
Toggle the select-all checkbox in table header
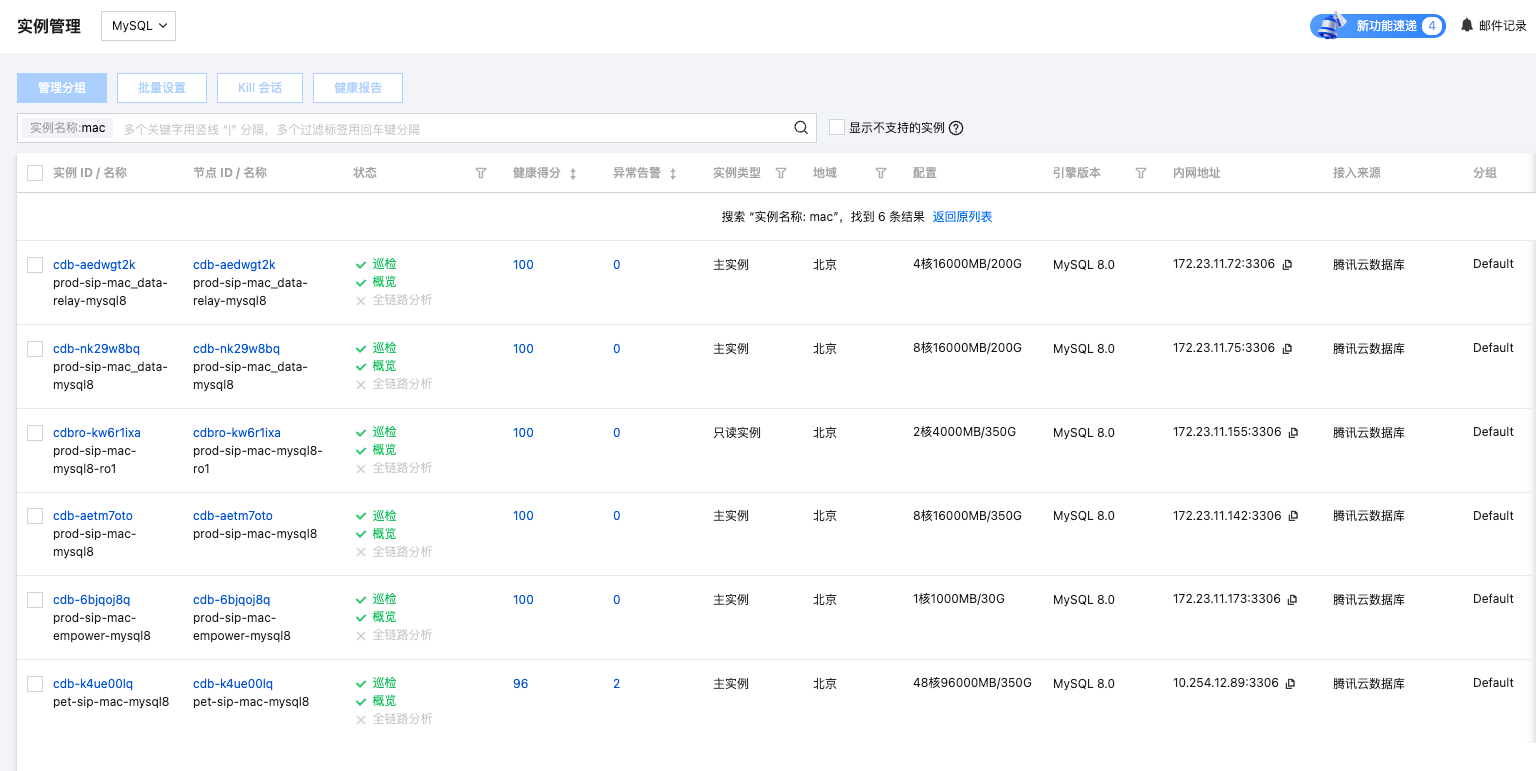point(35,173)
